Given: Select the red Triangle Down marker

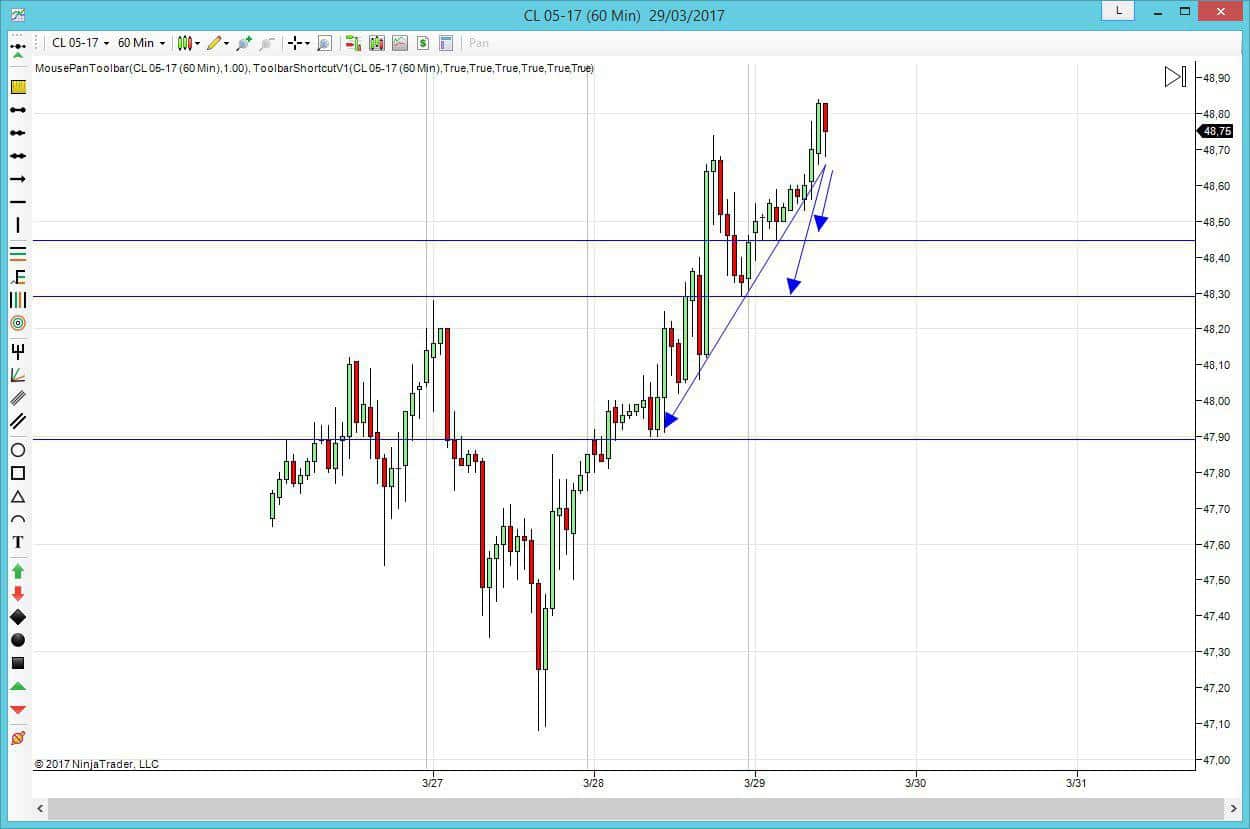Looking at the screenshot, I should 18,709.
